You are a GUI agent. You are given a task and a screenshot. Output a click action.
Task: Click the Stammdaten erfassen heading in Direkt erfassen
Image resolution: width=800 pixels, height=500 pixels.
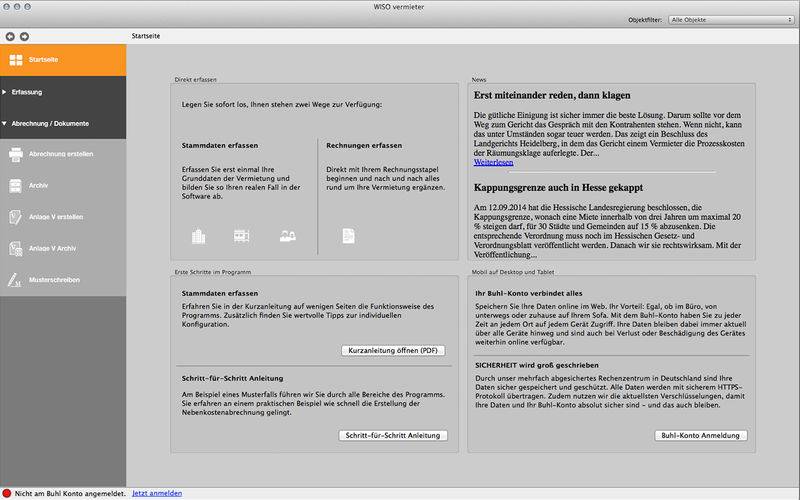[x=220, y=145]
